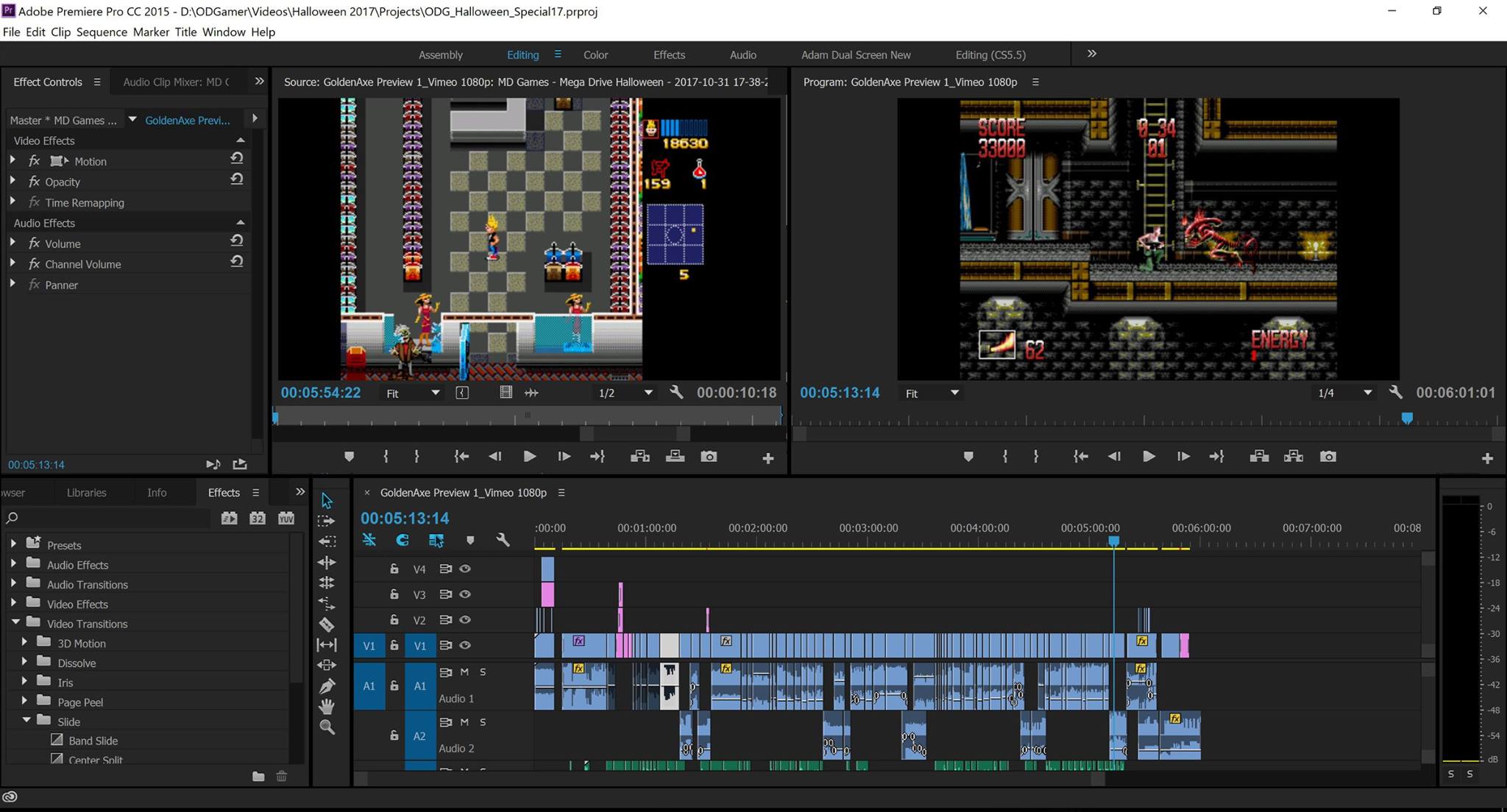Reset Motion effect parameter
The height and width of the screenshot is (812, 1507).
coord(236,159)
